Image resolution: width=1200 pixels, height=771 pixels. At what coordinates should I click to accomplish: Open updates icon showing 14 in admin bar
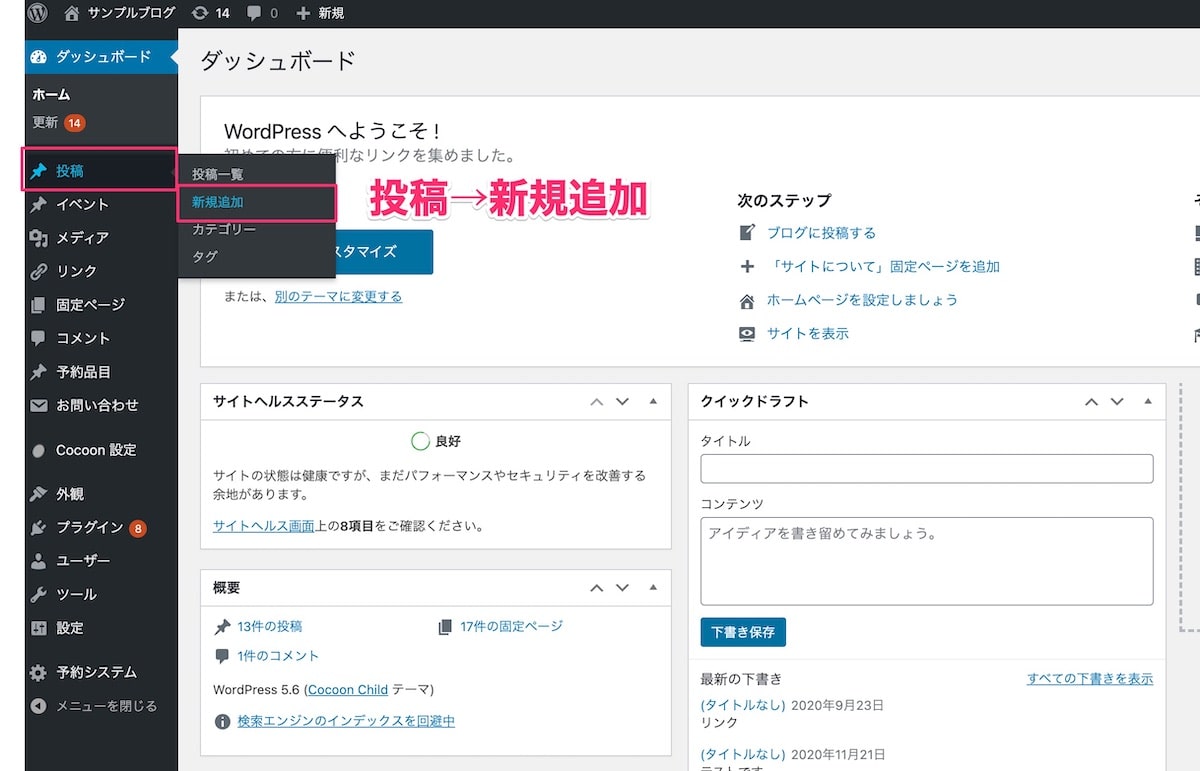200,13
